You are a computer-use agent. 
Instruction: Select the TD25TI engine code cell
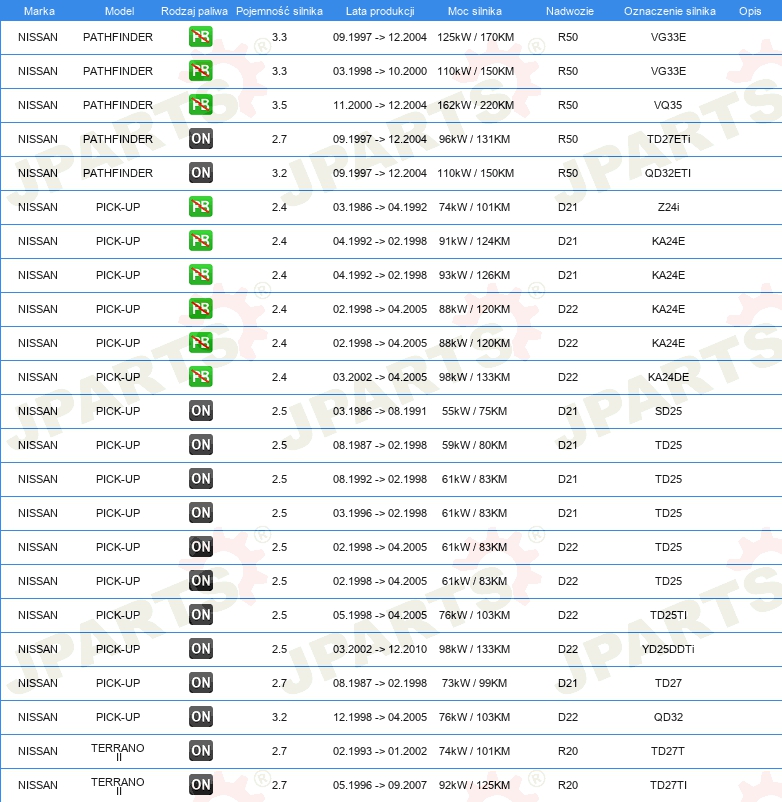(668, 615)
